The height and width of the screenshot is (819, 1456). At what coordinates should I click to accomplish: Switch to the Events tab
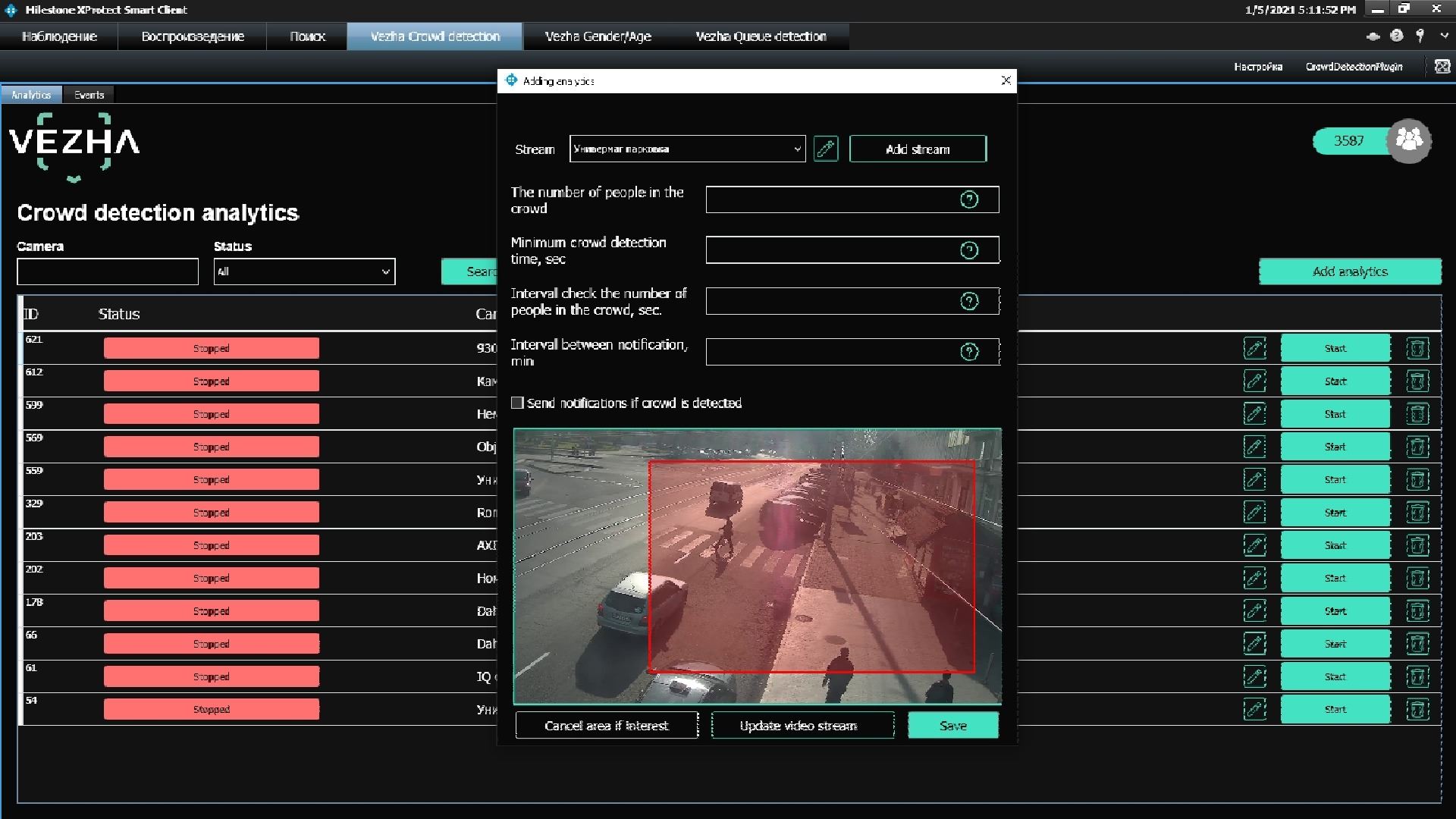pos(89,95)
